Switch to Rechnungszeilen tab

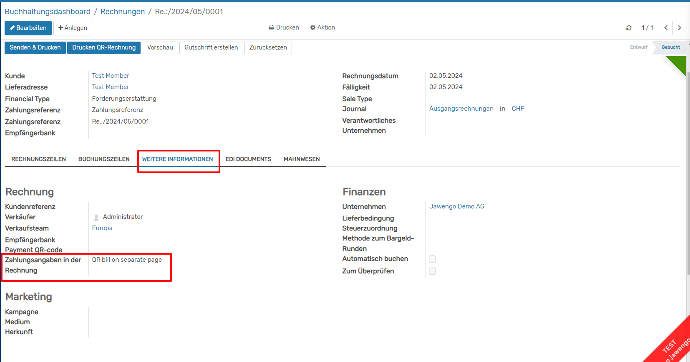point(39,159)
